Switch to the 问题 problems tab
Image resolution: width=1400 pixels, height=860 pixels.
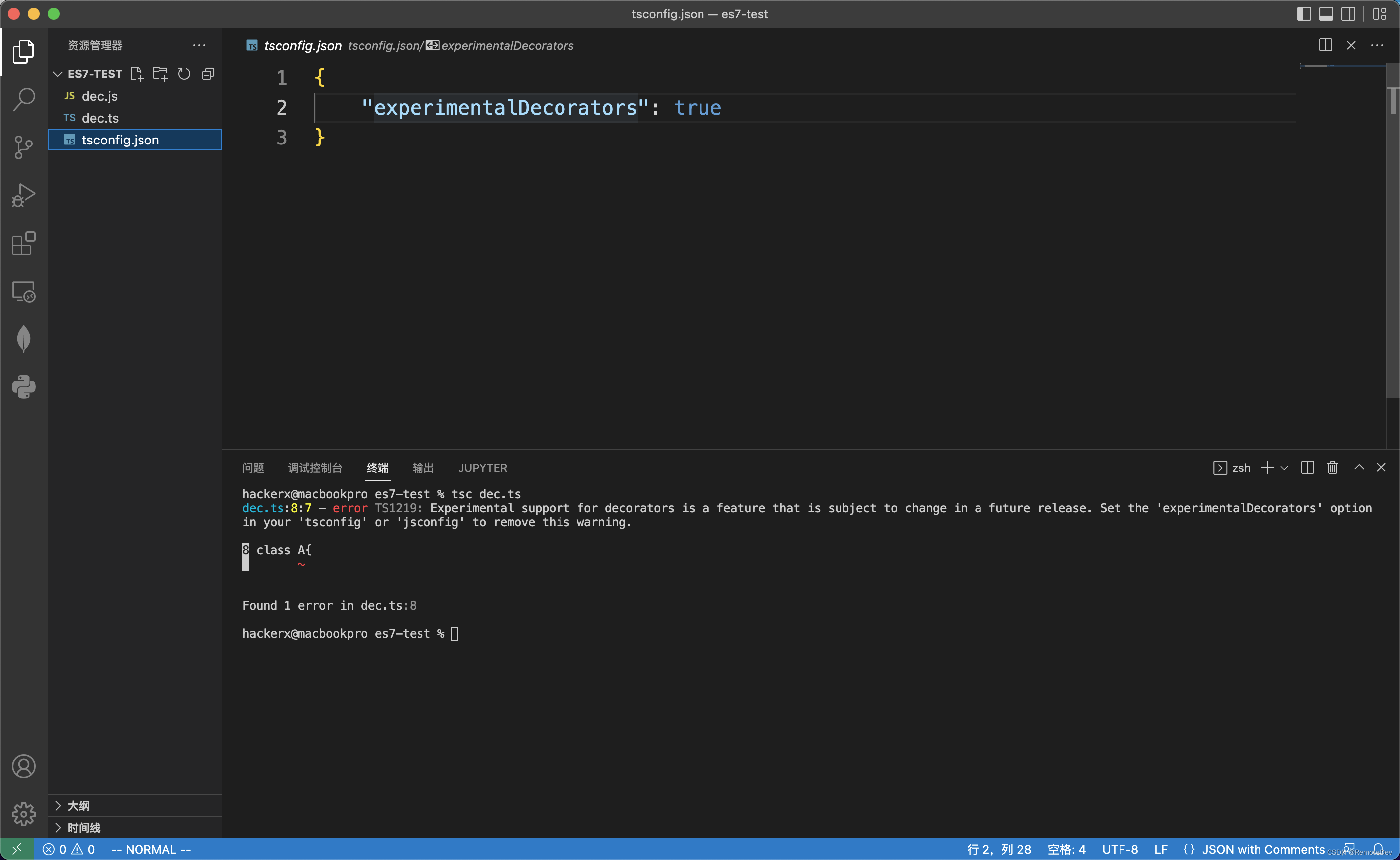click(x=253, y=467)
